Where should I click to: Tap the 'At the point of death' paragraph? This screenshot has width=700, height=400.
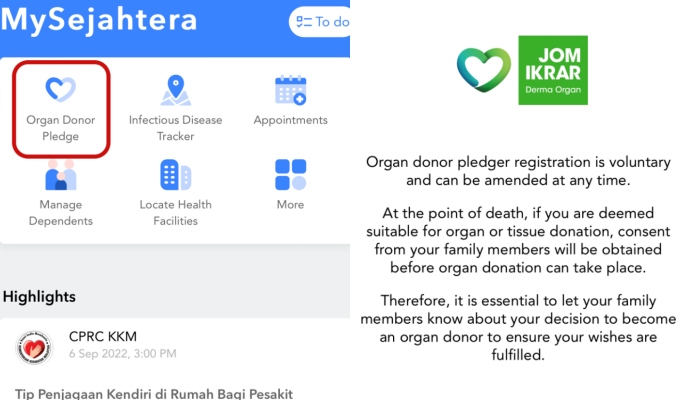[x=519, y=240]
